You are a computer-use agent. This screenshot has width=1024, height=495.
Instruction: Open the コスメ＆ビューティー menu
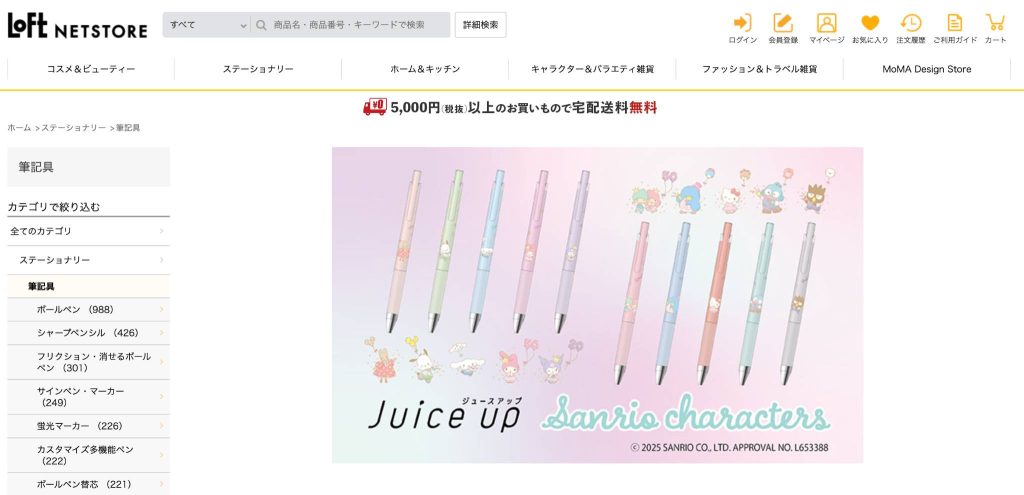pos(91,69)
